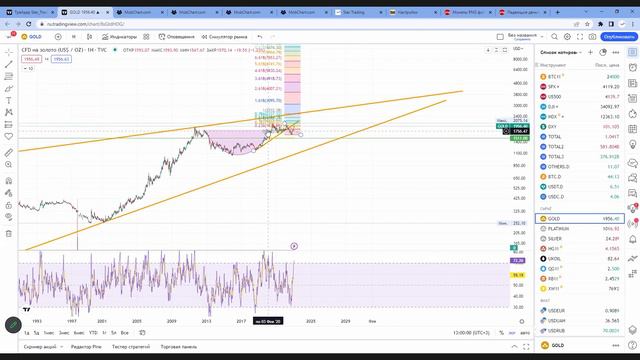Image resolution: width=640 pixels, height=360 pixels.
Task: Toggle fullscreen mode icon
Action: pyautogui.click(x=580, y=37)
